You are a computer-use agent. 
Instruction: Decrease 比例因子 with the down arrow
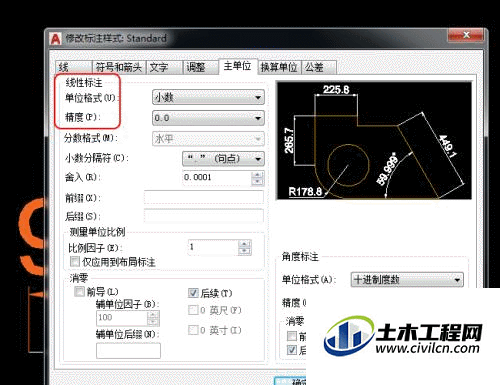[245, 251]
